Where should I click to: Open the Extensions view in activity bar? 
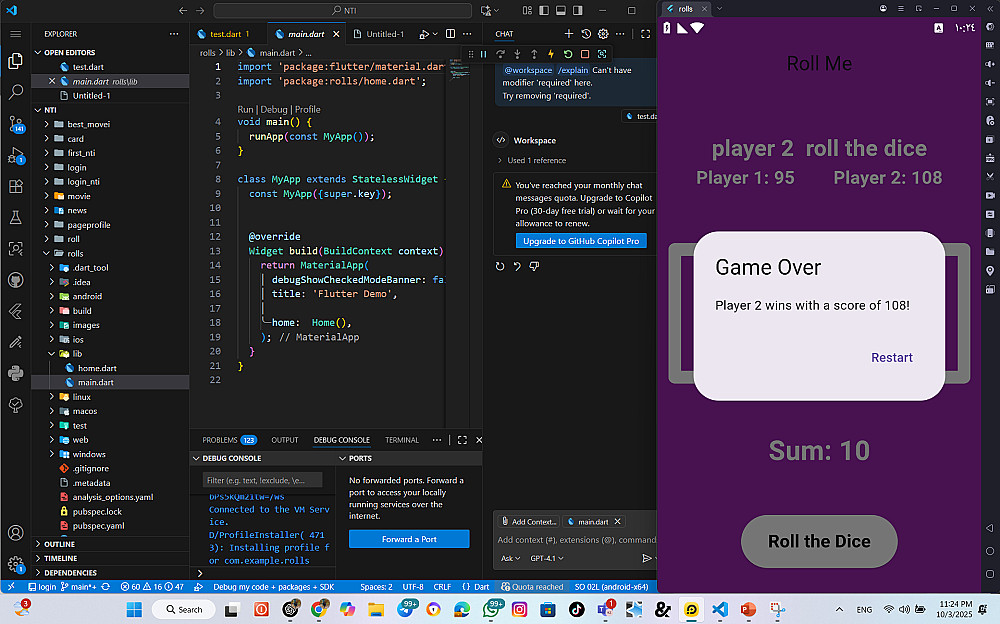(16, 187)
